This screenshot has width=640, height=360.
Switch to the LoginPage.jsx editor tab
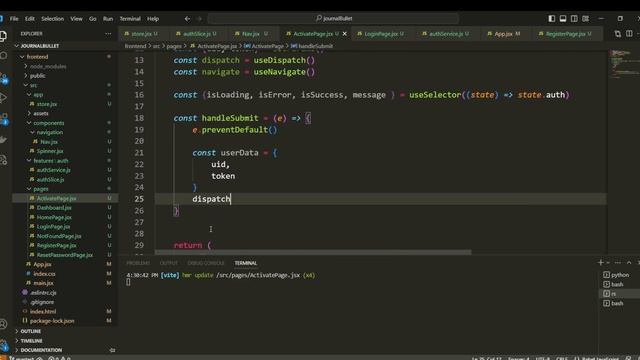pyautogui.click(x=380, y=34)
